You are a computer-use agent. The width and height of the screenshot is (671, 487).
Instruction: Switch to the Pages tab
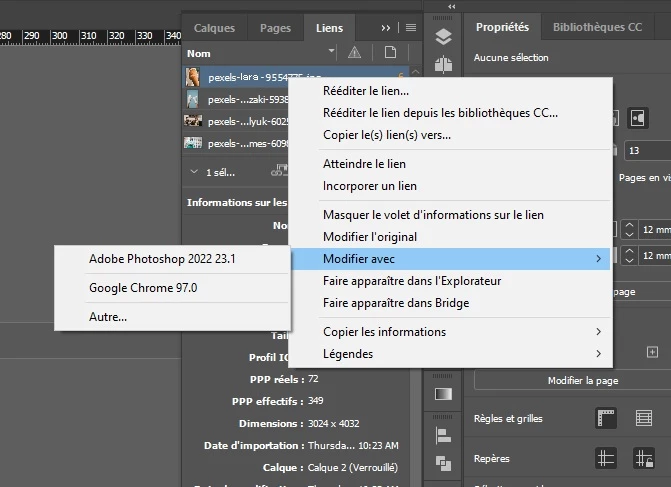275,28
